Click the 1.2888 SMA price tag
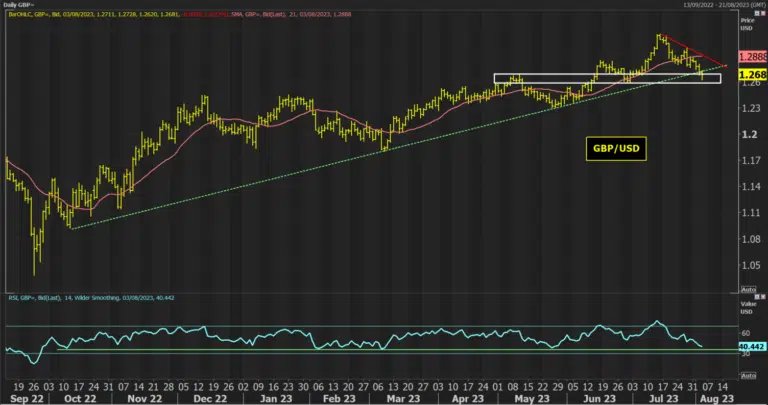The width and height of the screenshot is (768, 405). click(752, 57)
